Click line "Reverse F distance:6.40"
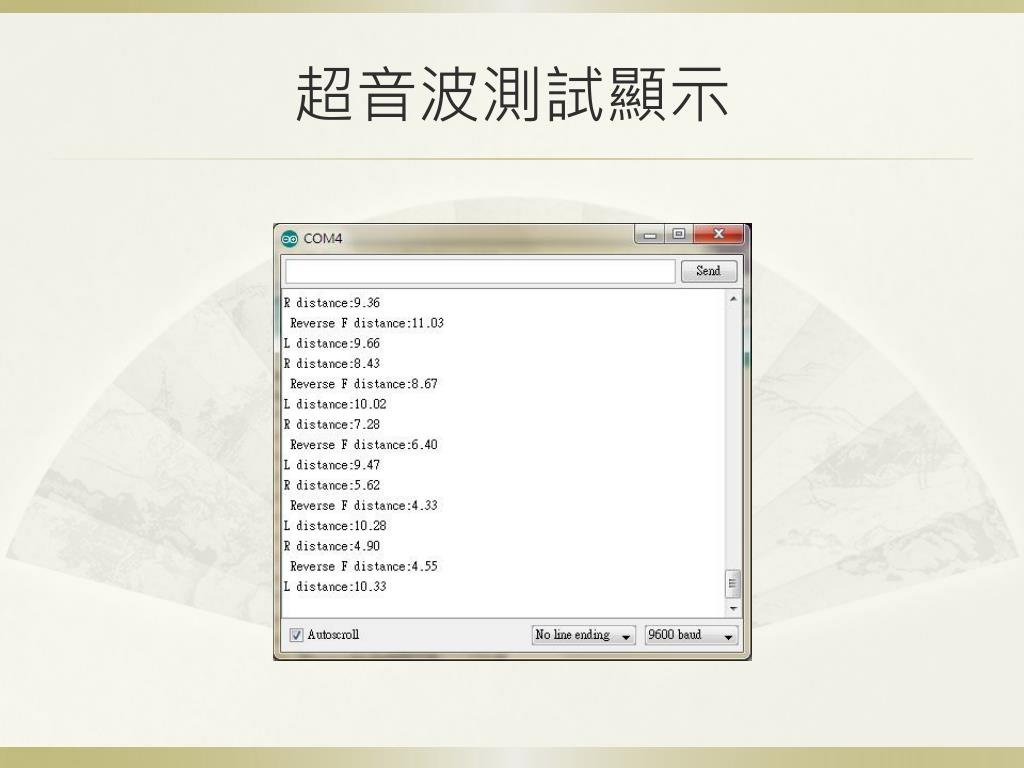The height and width of the screenshot is (768, 1024). 364,445
